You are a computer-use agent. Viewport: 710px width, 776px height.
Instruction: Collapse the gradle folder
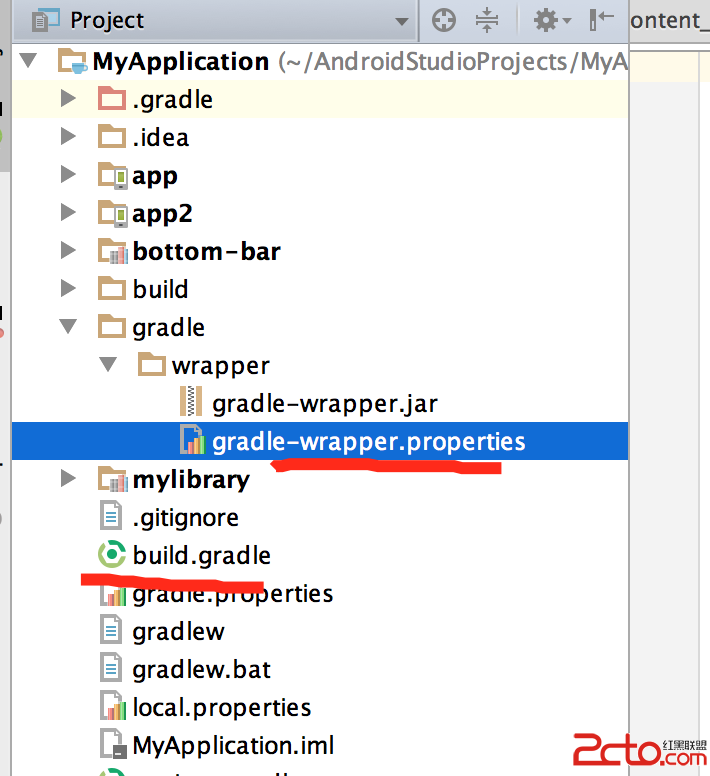tap(68, 327)
